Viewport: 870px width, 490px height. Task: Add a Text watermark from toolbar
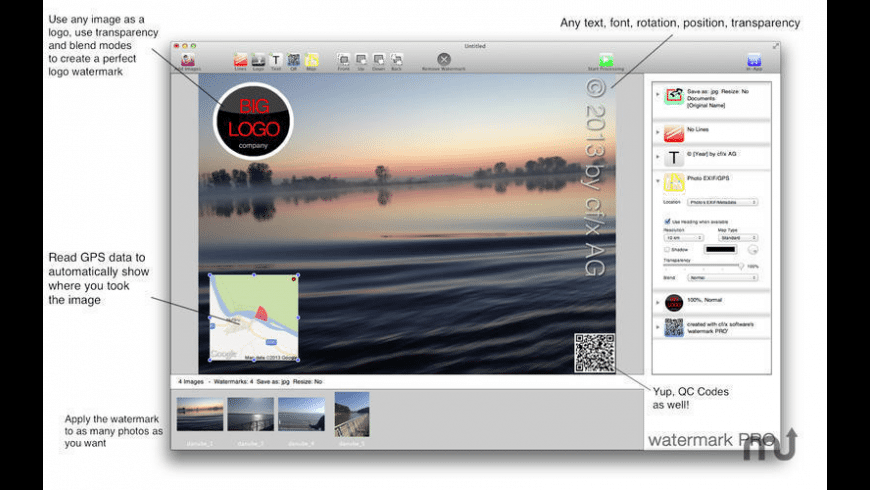(276, 60)
